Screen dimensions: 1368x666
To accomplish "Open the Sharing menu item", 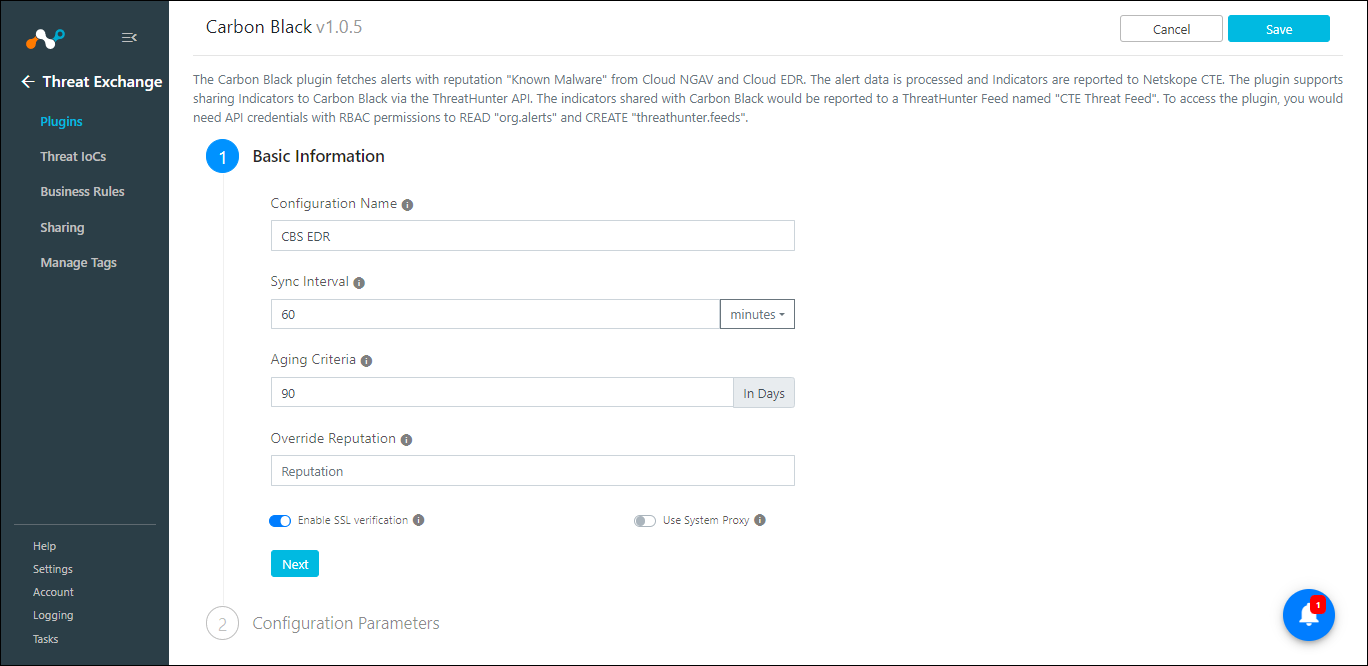I will point(62,227).
